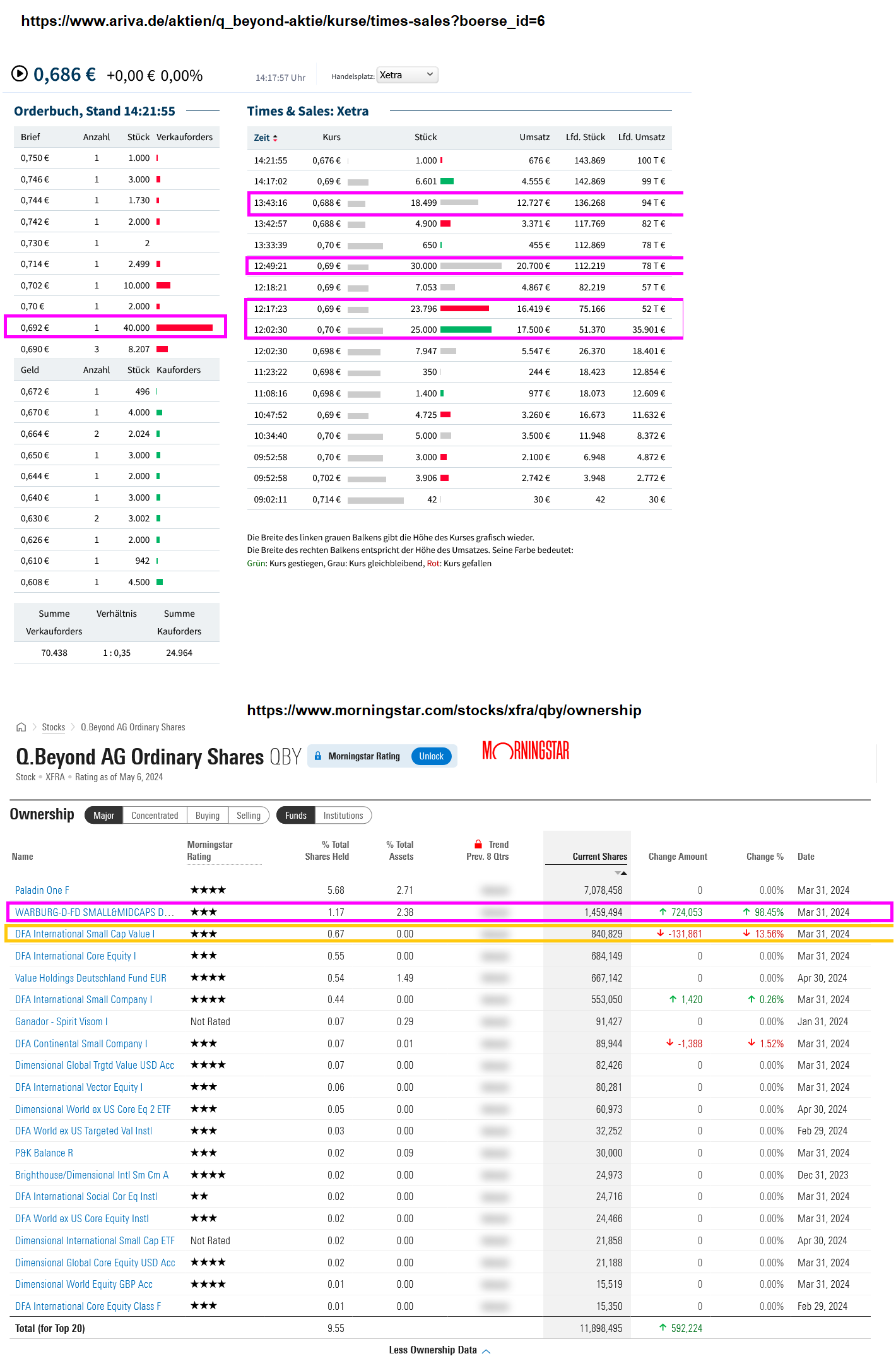Viewport: 896px width, 1361px height.
Task: Select the Funds tab
Action: 296,816
